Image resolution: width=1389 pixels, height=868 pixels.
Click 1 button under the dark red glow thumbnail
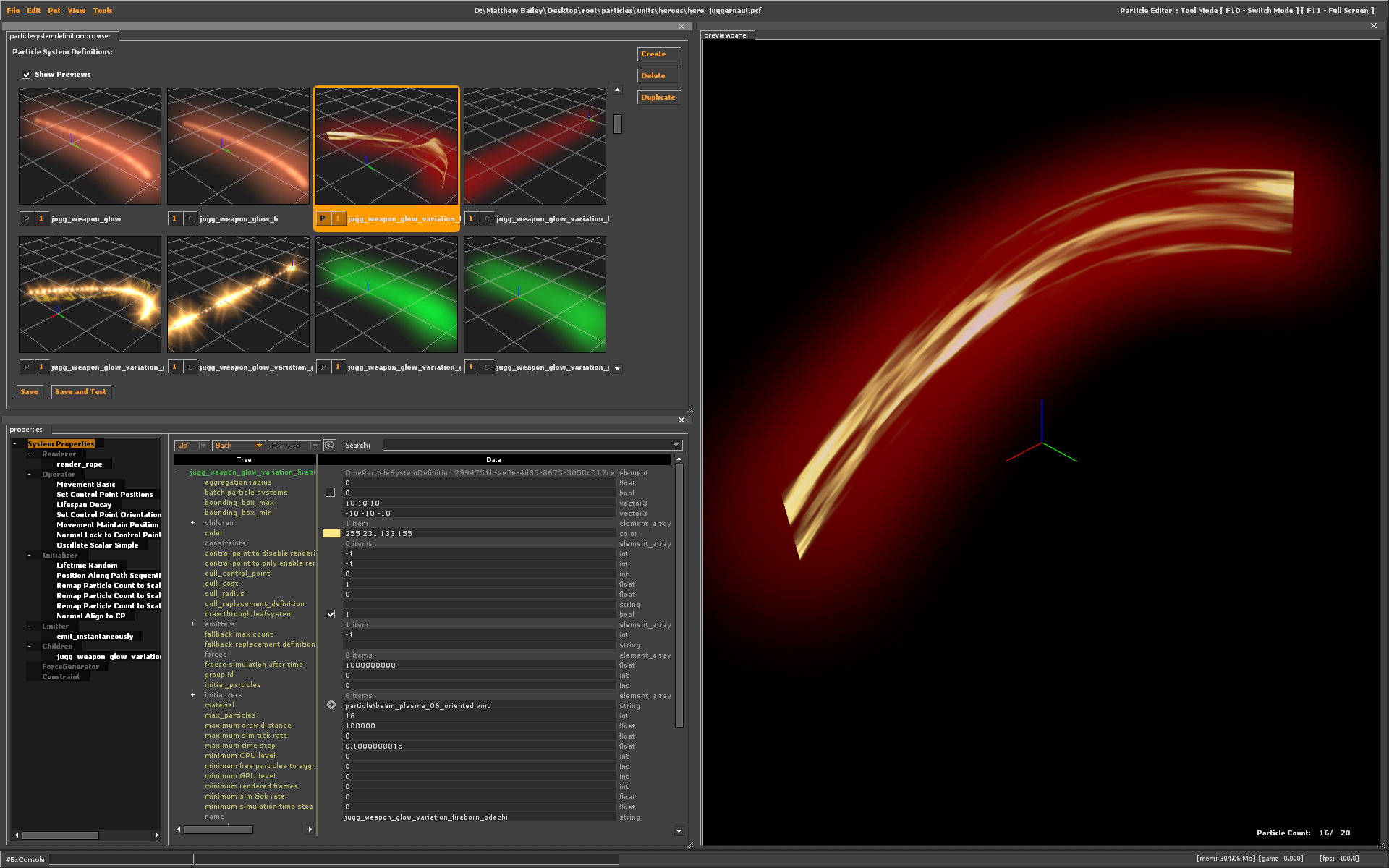pyautogui.click(x=471, y=218)
